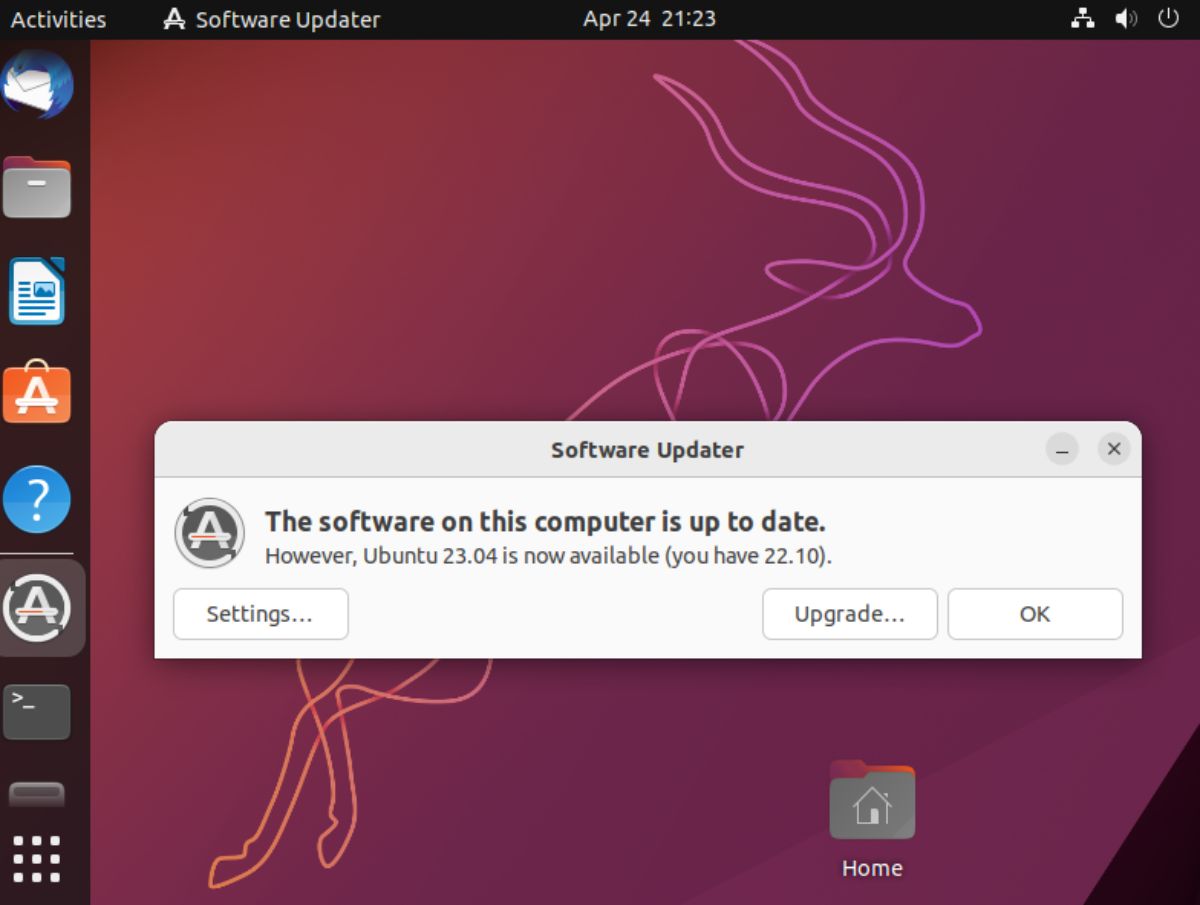Click the Ubuntu 23.04 availability message
Image resolution: width=1200 pixels, height=905 pixels.
click(548, 555)
